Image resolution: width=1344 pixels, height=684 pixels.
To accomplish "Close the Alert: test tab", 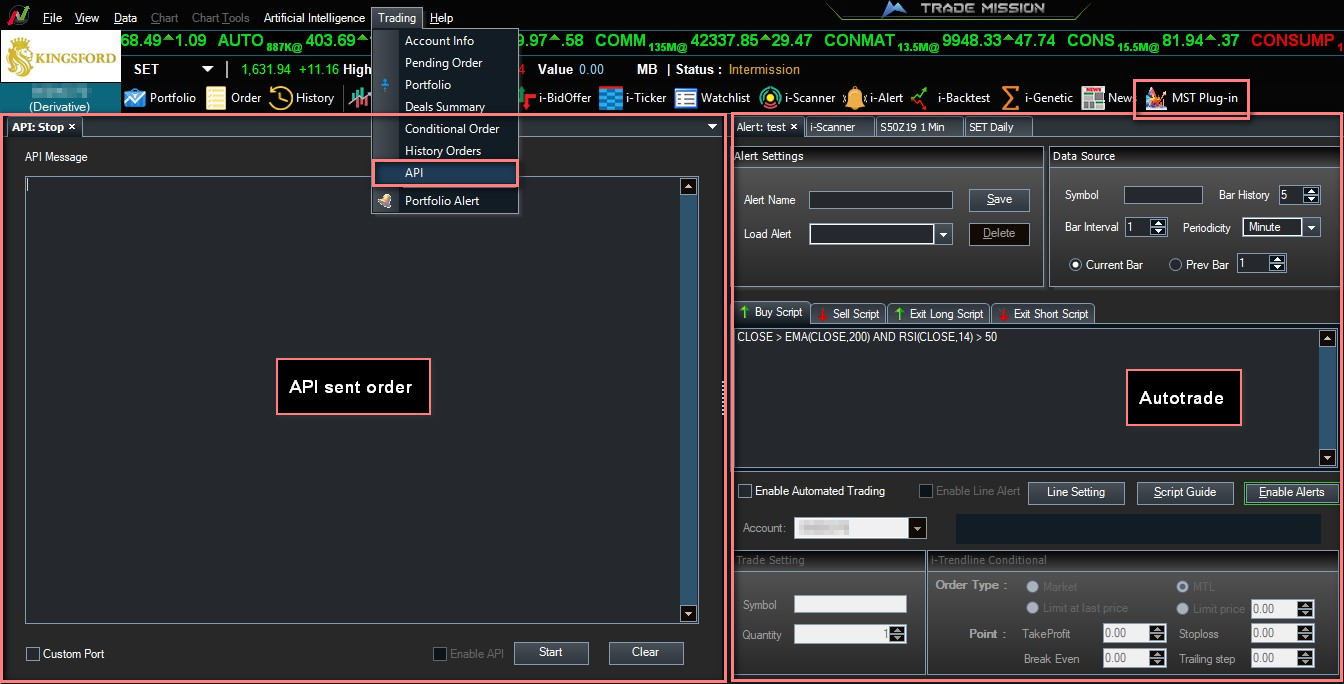I will (794, 127).
